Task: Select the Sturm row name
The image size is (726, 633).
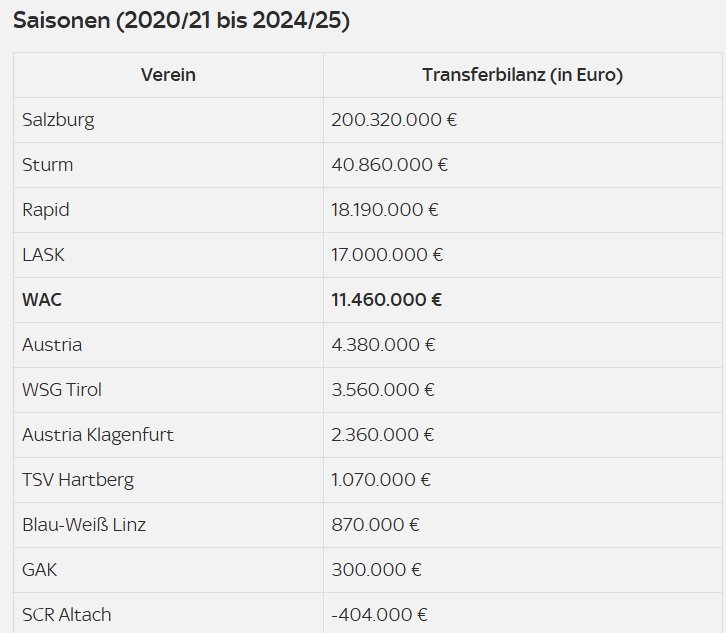Action: (x=48, y=165)
